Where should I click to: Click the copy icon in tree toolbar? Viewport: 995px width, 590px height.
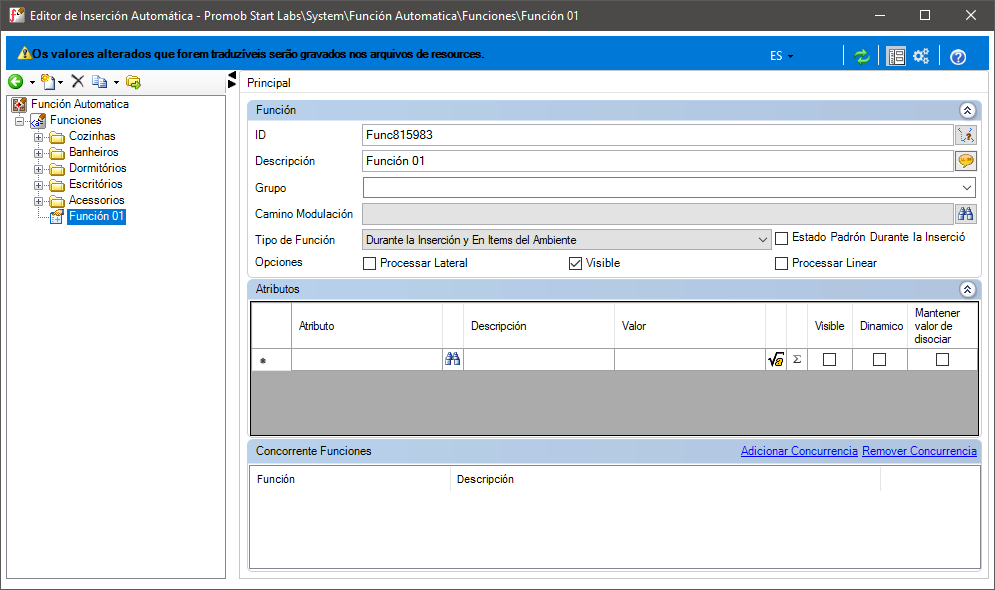pos(100,81)
